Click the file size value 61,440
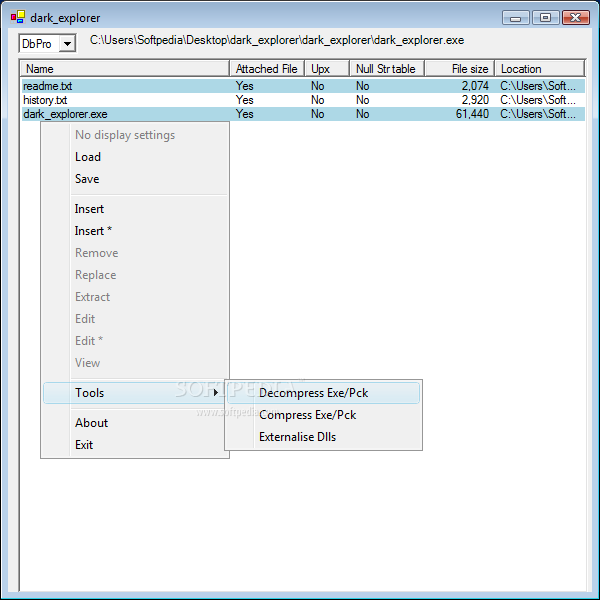The image size is (600, 600). click(472, 114)
